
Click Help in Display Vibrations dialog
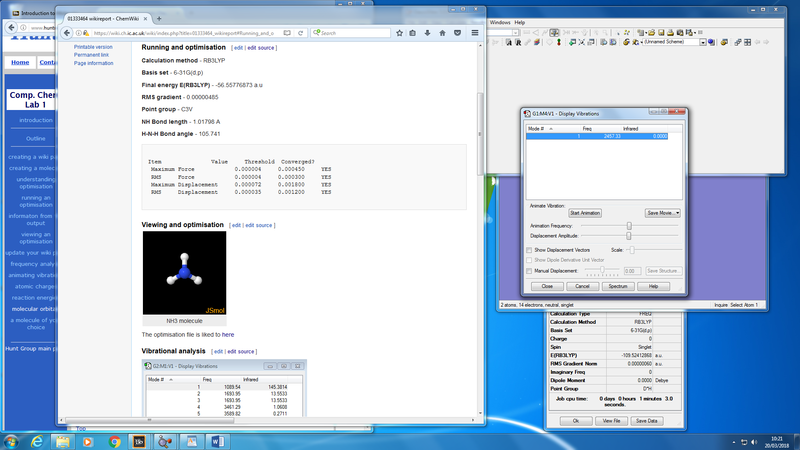pyautogui.click(x=653, y=286)
